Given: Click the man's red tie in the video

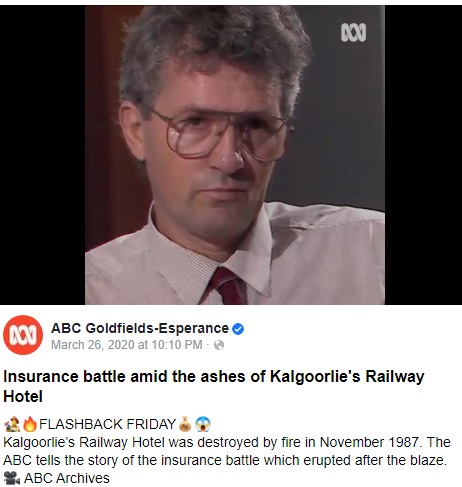Looking at the screenshot, I should [229, 286].
